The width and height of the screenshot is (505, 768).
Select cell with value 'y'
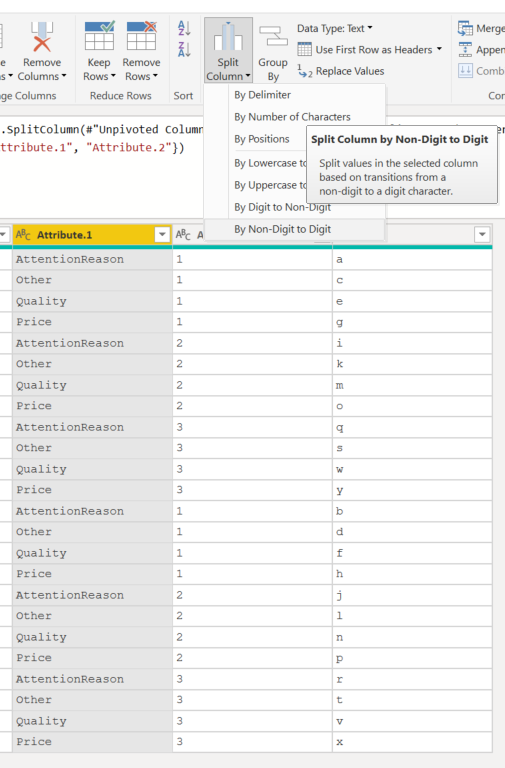[x=412, y=490]
